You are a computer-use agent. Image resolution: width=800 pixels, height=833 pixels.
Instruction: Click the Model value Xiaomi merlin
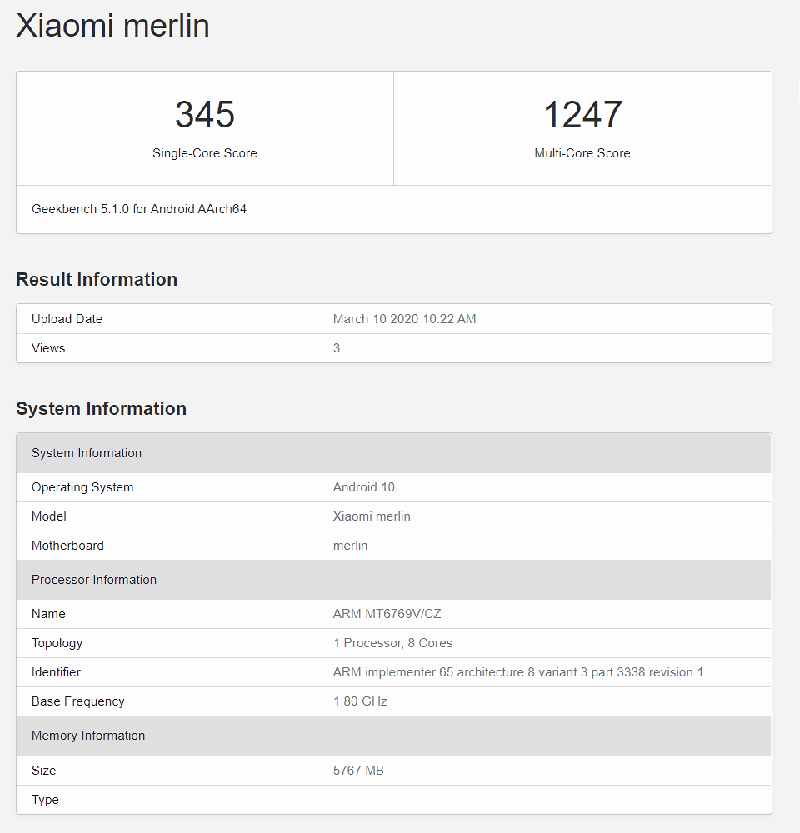pos(371,517)
